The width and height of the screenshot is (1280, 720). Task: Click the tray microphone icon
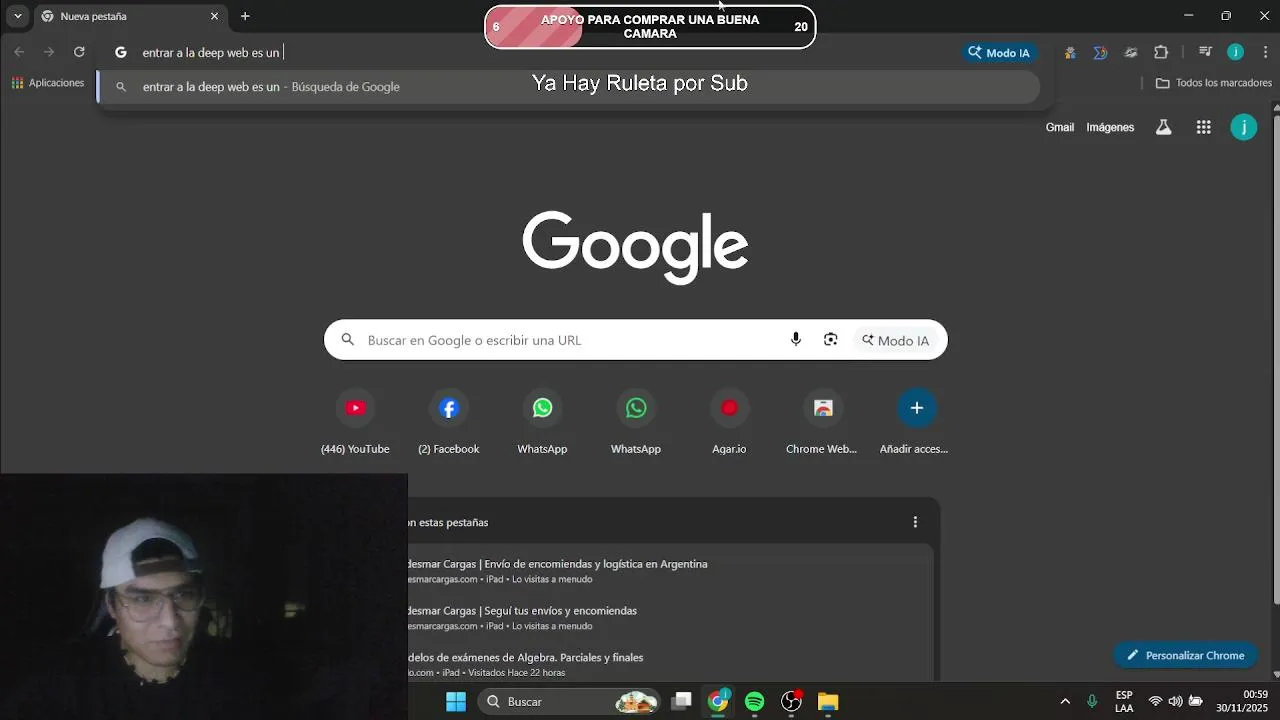(x=1092, y=702)
